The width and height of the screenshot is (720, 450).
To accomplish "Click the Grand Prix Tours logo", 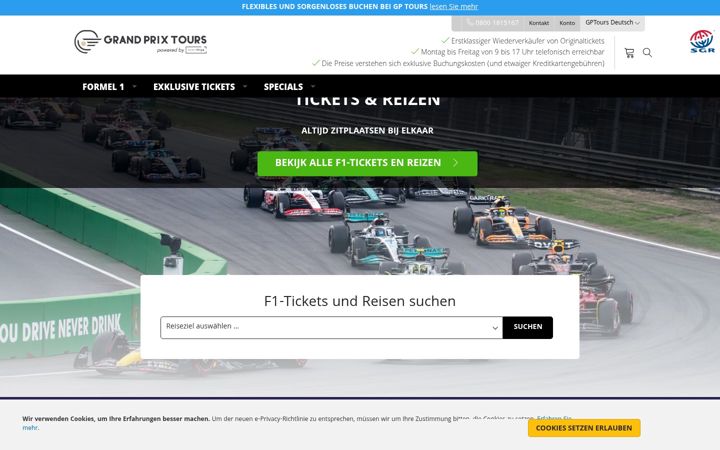I will coord(141,42).
